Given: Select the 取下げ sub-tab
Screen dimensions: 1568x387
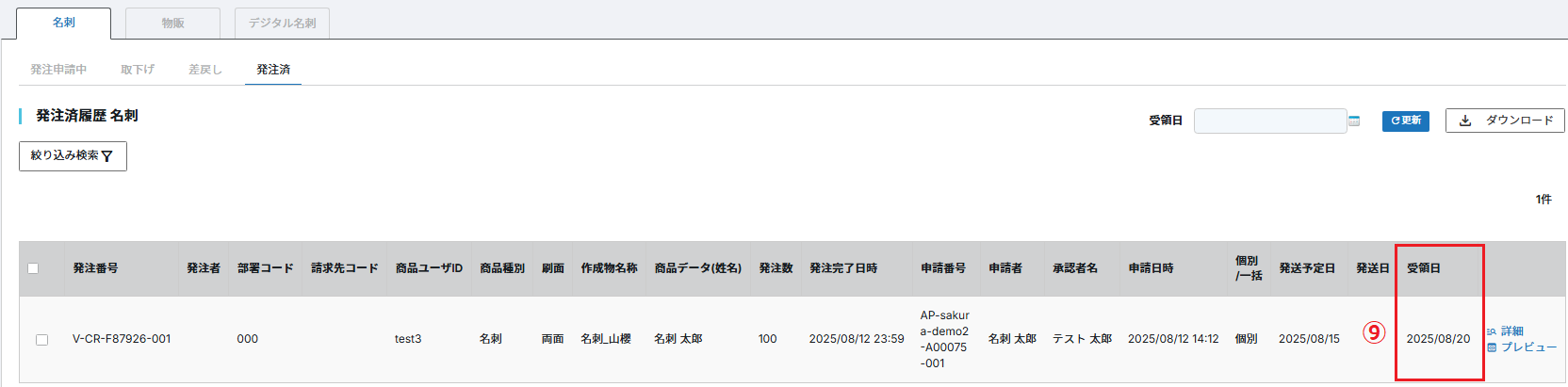Looking at the screenshot, I should (138, 70).
